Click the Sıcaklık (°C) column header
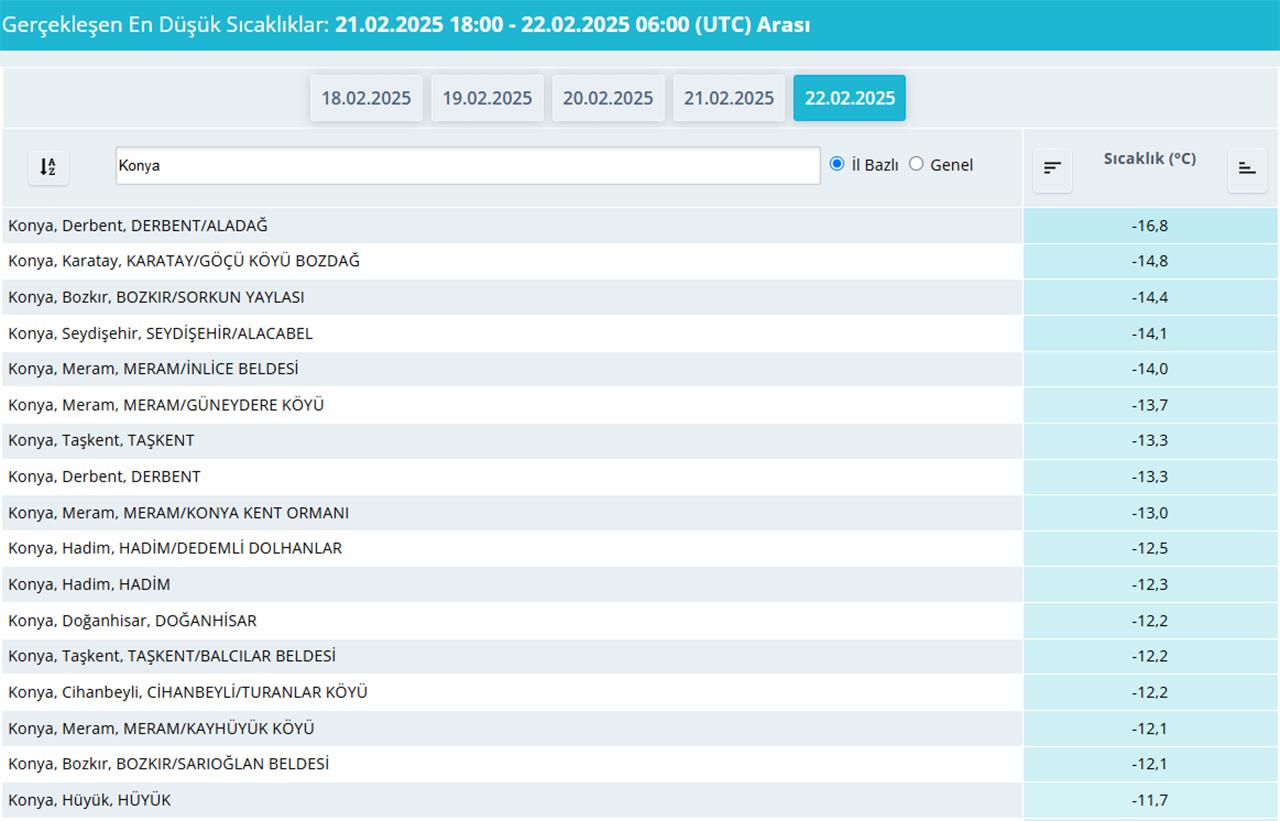This screenshot has height=821, width=1280. (1149, 159)
